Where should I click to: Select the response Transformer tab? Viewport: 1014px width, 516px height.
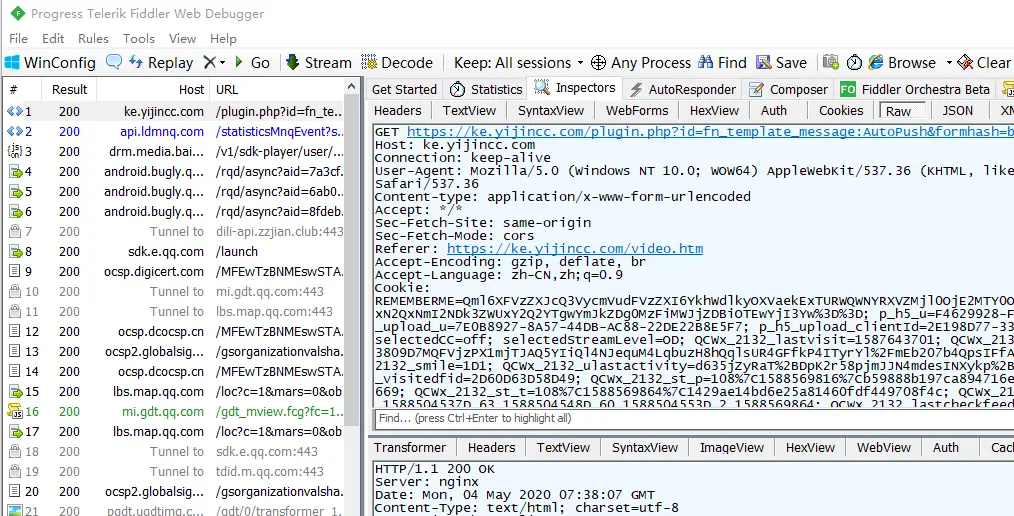410,447
